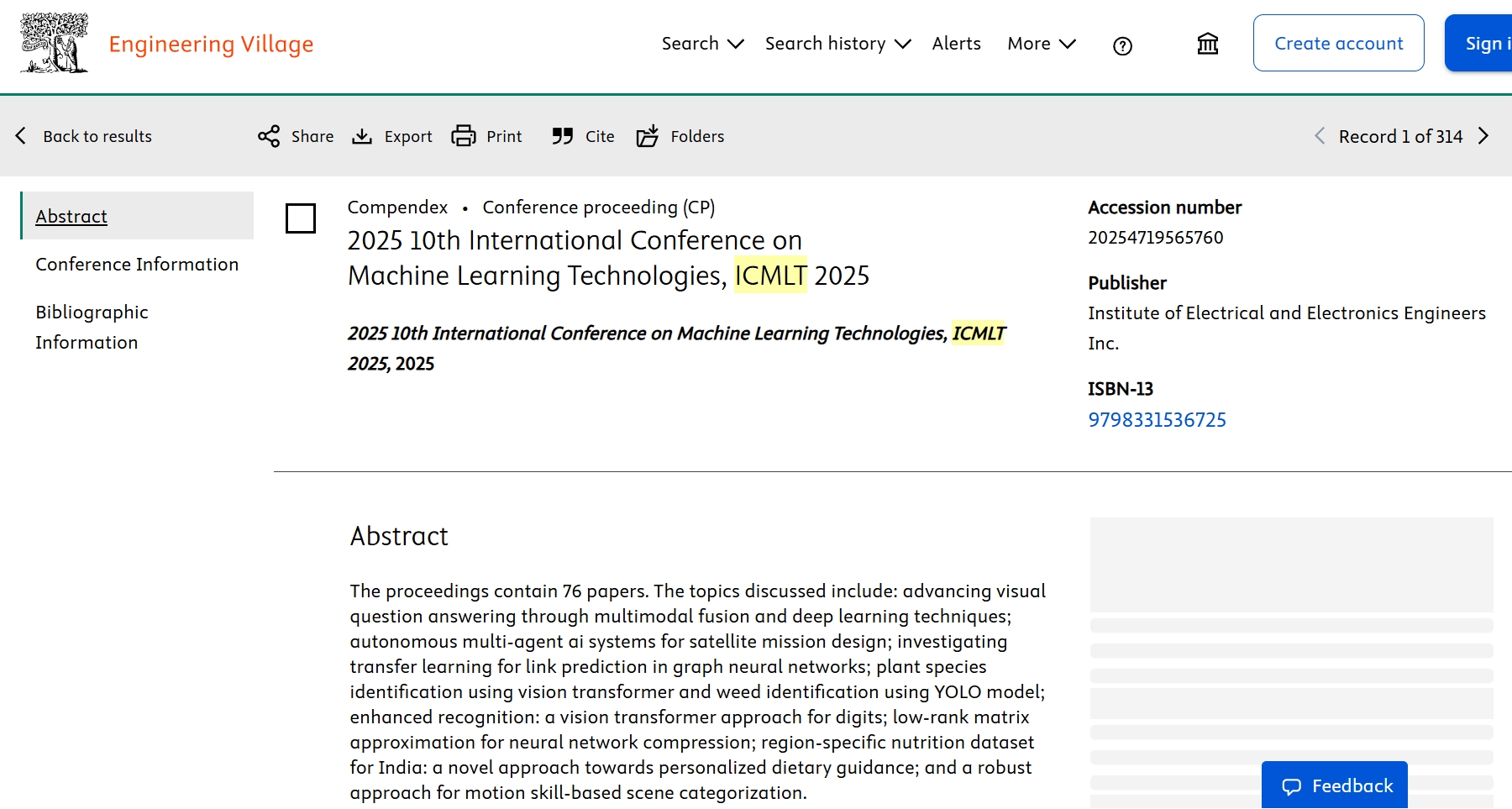Open the help question mark icon
Viewport: 1512px width, 809px height.
click(1122, 46)
